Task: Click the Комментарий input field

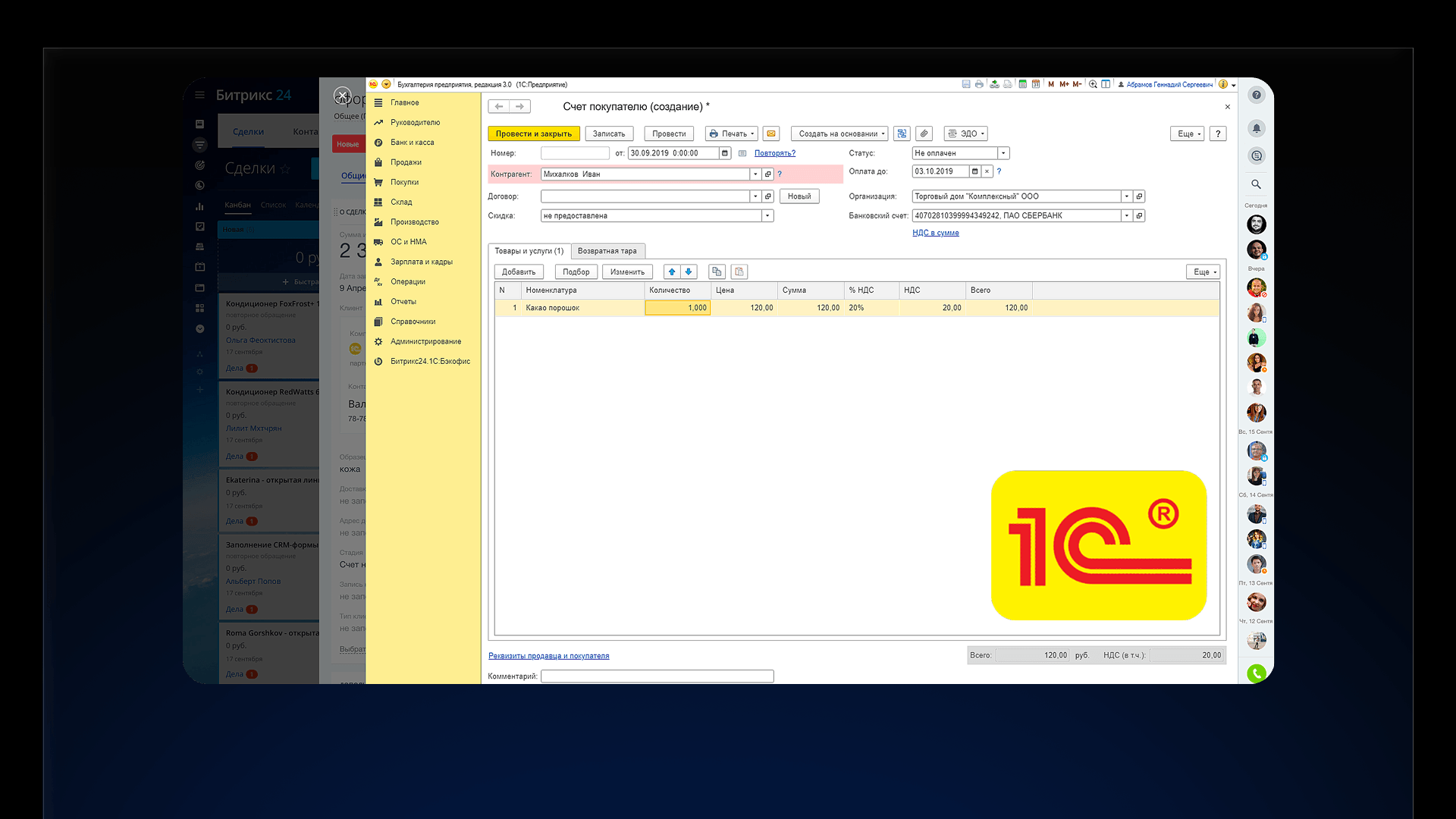Action: tap(657, 676)
